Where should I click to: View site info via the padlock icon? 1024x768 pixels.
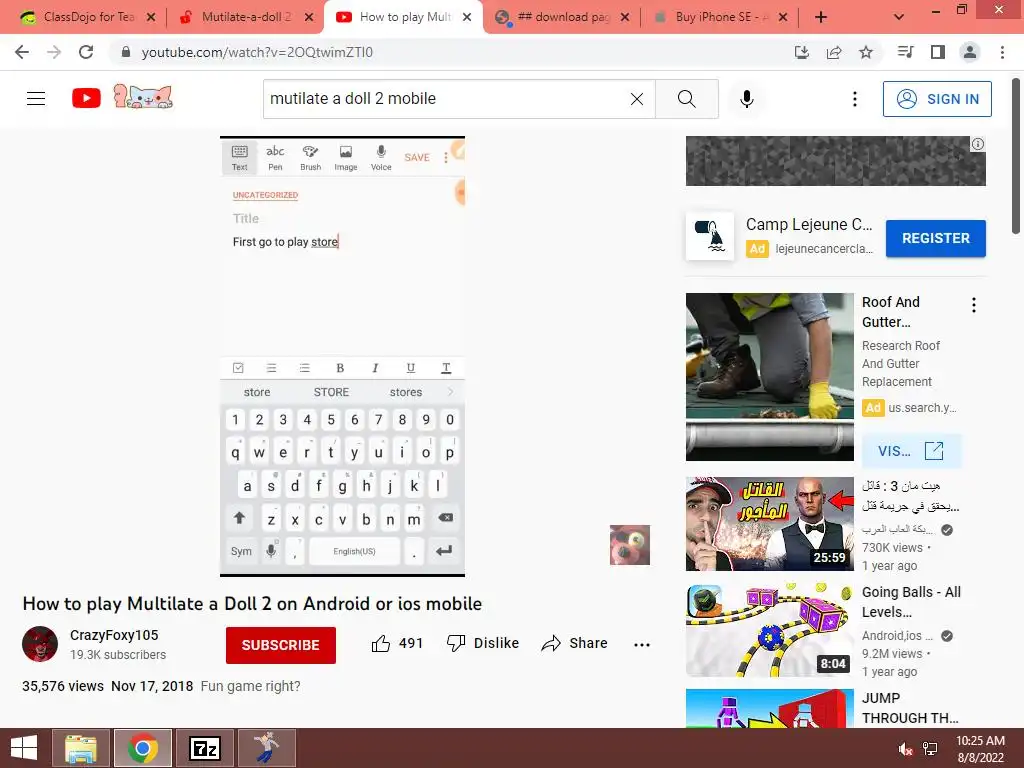[x=126, y=52]
